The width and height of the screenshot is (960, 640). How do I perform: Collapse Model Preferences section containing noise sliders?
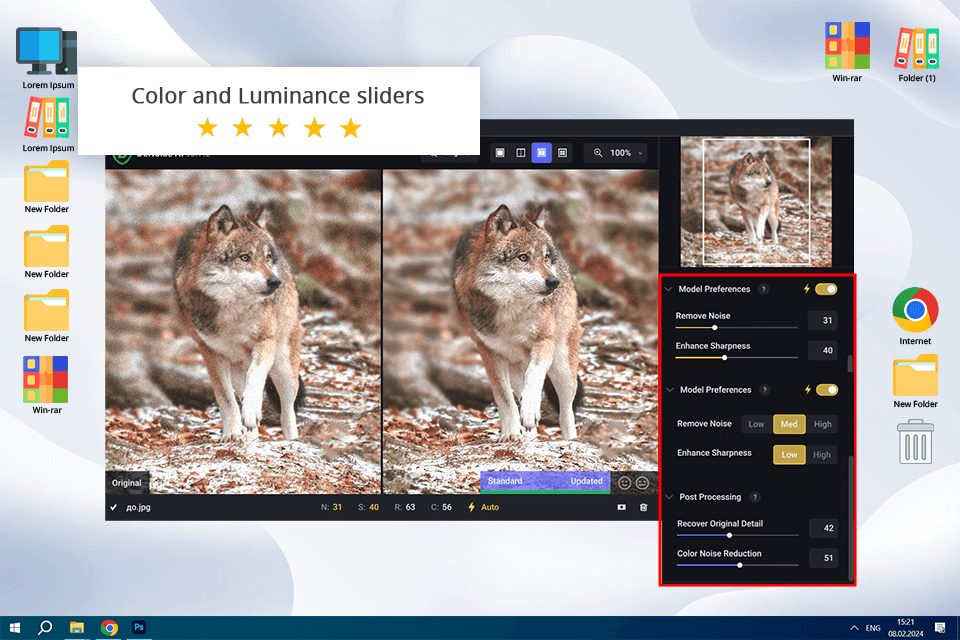(x=669, y=289)
